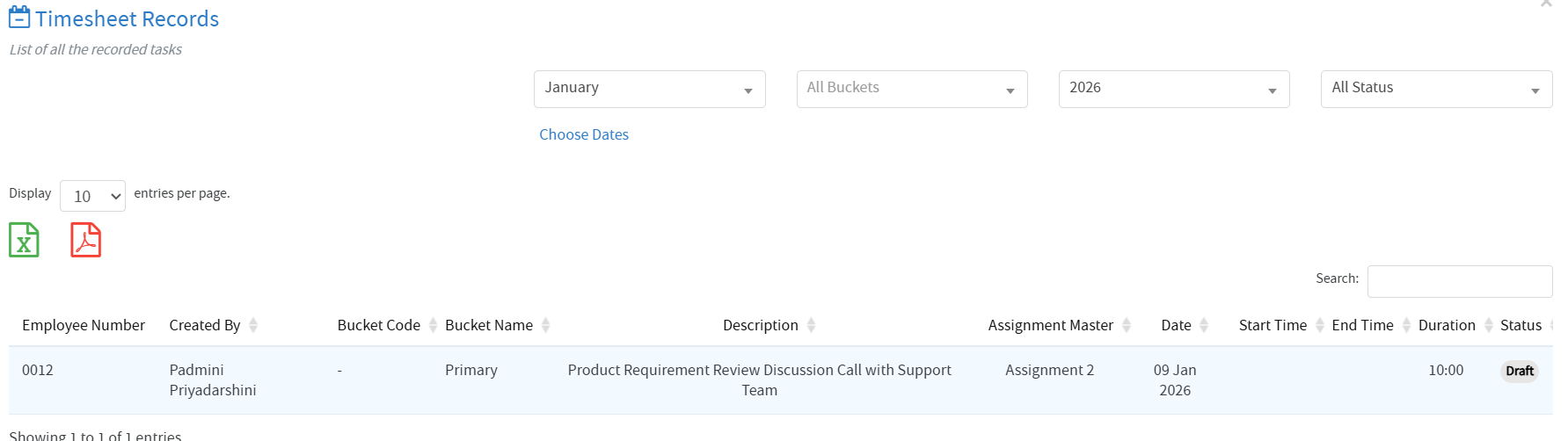1568x441 pixels.
Task: Sort by Description column arrows
Action: click(x=811, y=326)
